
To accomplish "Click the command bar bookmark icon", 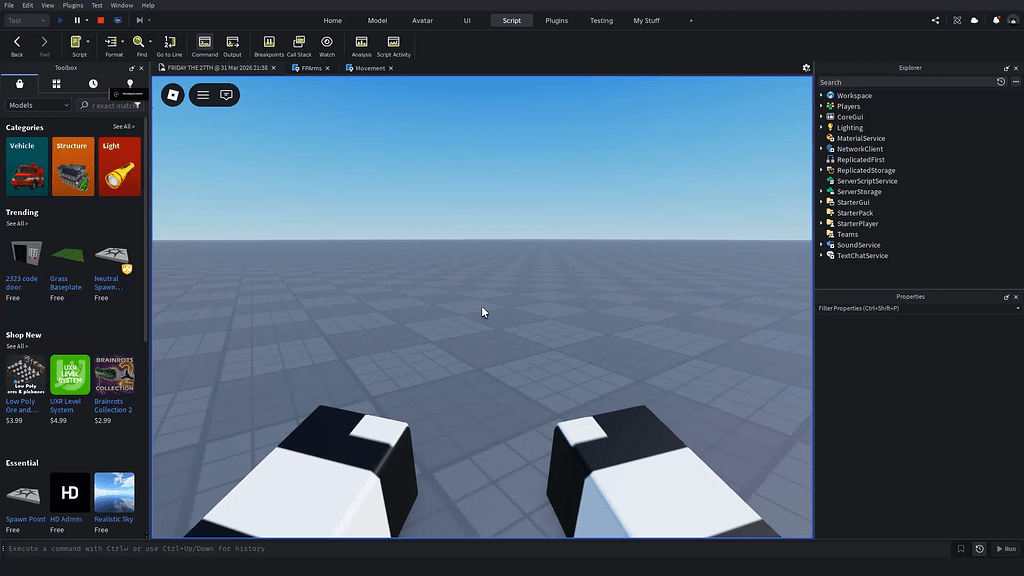I will point(961,549).
